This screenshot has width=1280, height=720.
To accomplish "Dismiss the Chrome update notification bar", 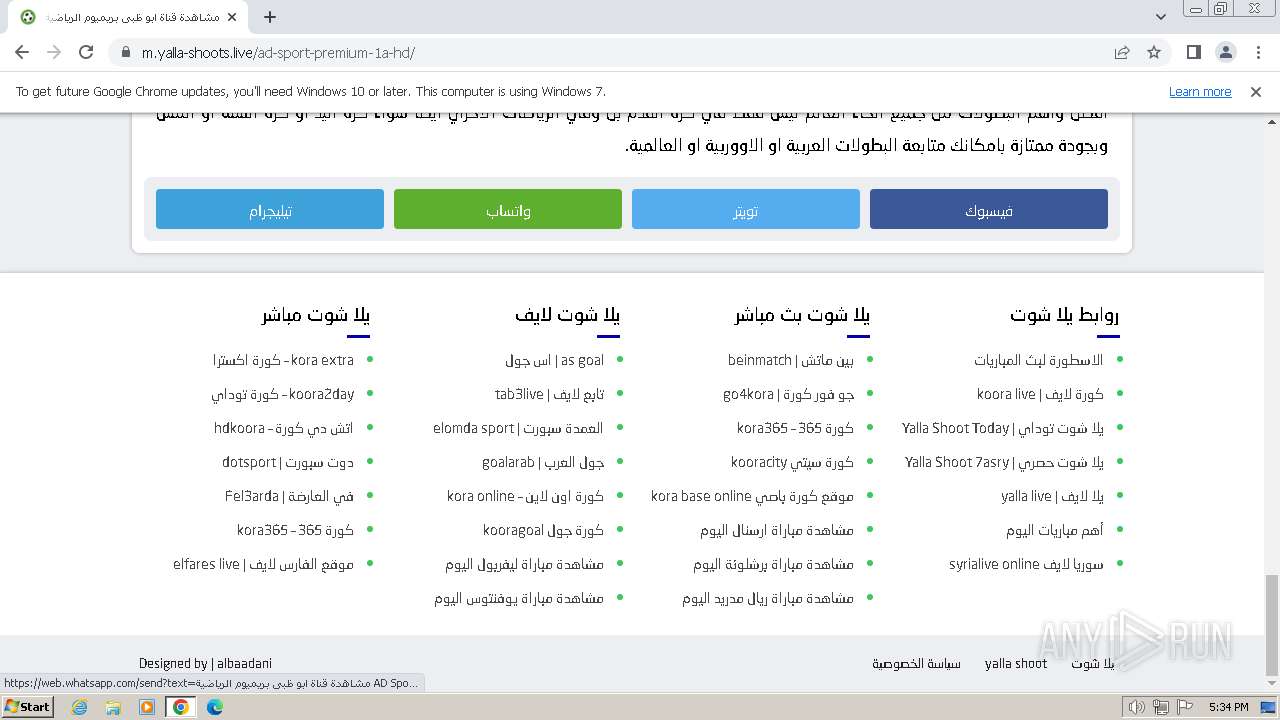I will coord(1256,91).
